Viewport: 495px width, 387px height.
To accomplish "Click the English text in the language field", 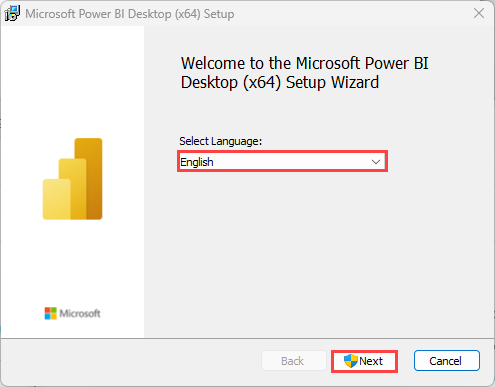I will tap(197, 162).
